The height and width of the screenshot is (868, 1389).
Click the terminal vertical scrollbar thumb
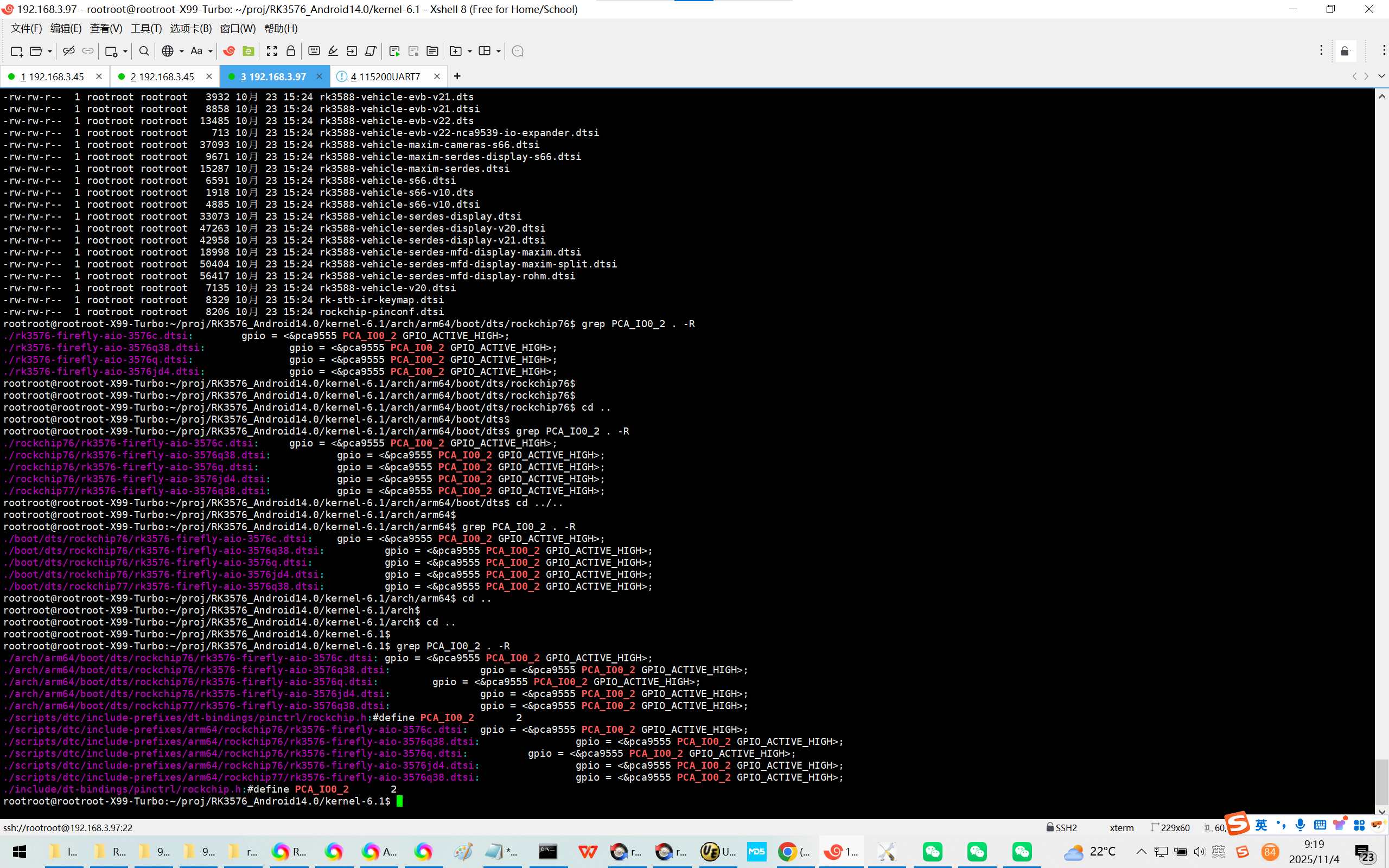1381,781
